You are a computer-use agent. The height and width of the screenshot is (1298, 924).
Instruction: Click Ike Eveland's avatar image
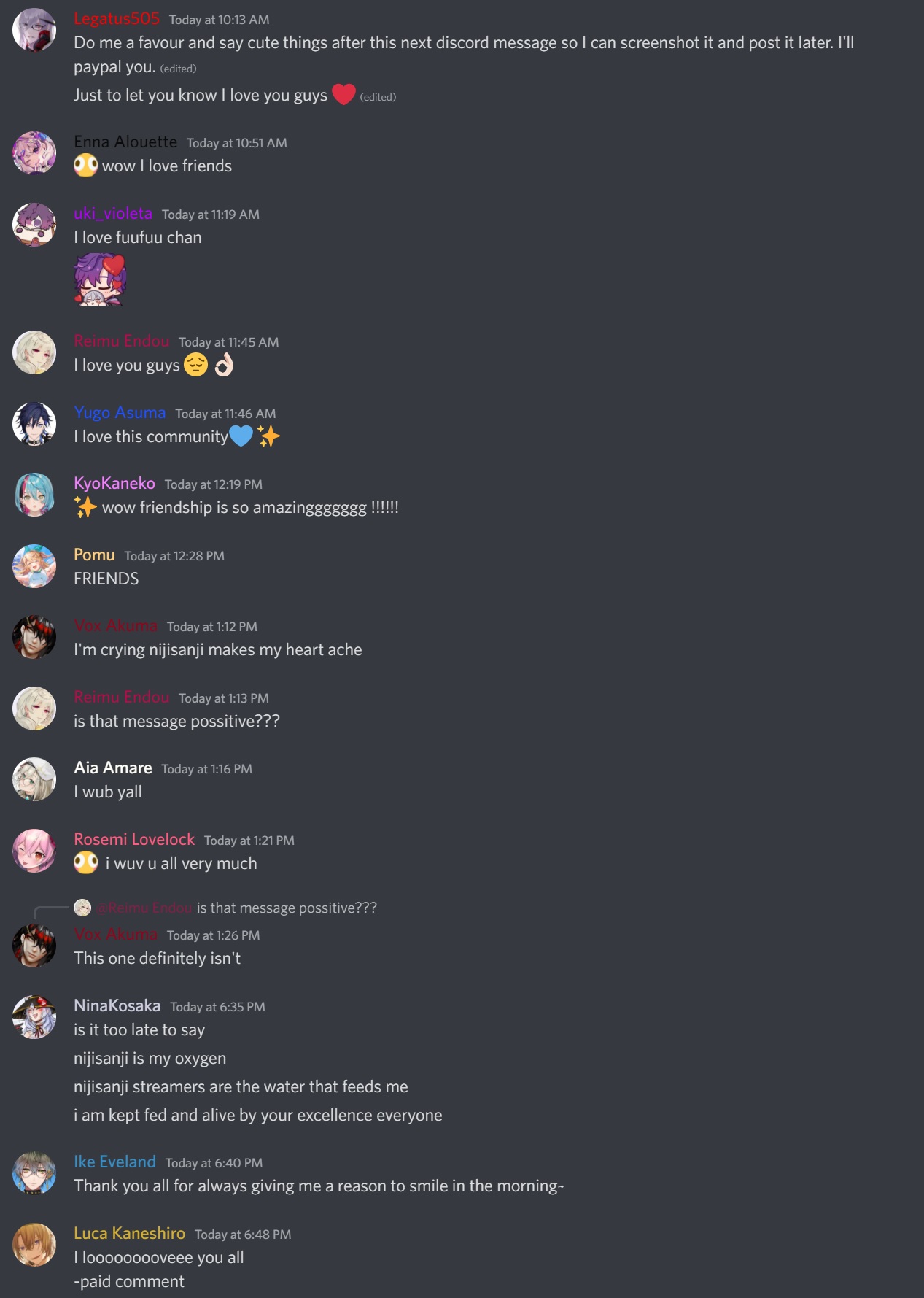coord(34,1173)
